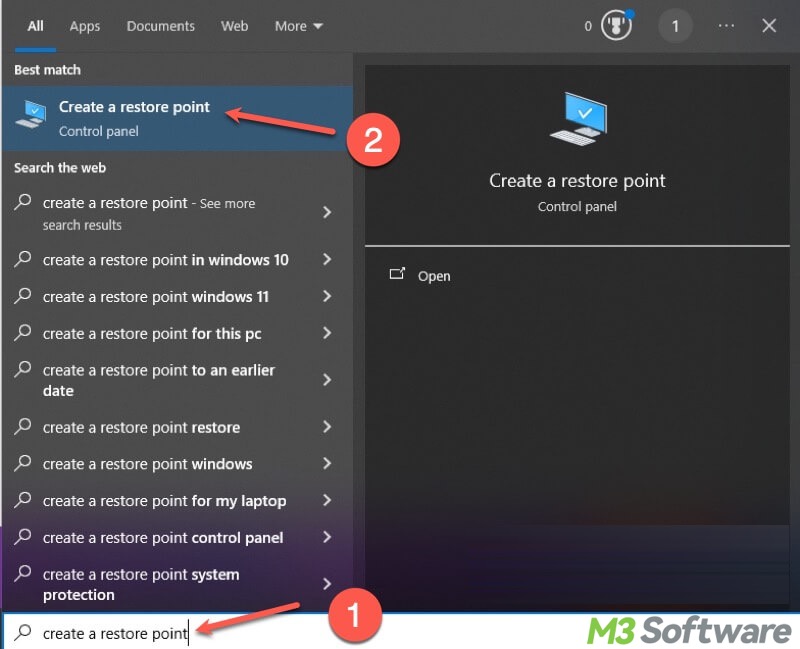Click Open in the preview pane
The height and width of the screenshot is (649, 800).
[x=434, y=276]
